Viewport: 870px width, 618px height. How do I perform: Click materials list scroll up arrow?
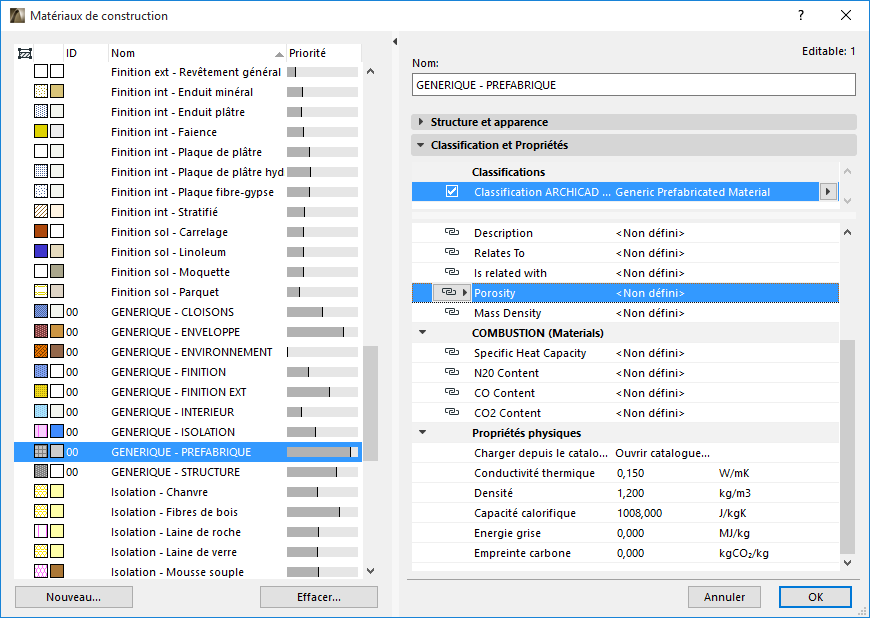click(371, 72)
